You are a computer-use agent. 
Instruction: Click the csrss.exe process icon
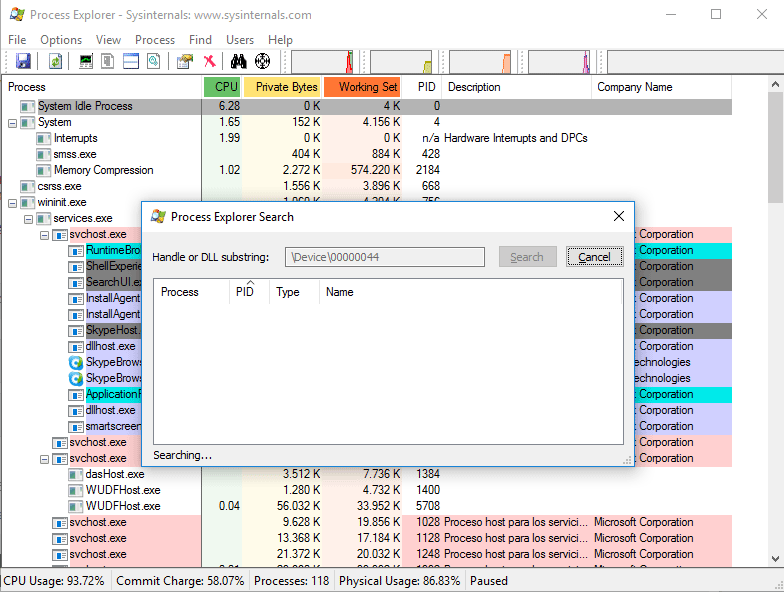pos(27,186)
